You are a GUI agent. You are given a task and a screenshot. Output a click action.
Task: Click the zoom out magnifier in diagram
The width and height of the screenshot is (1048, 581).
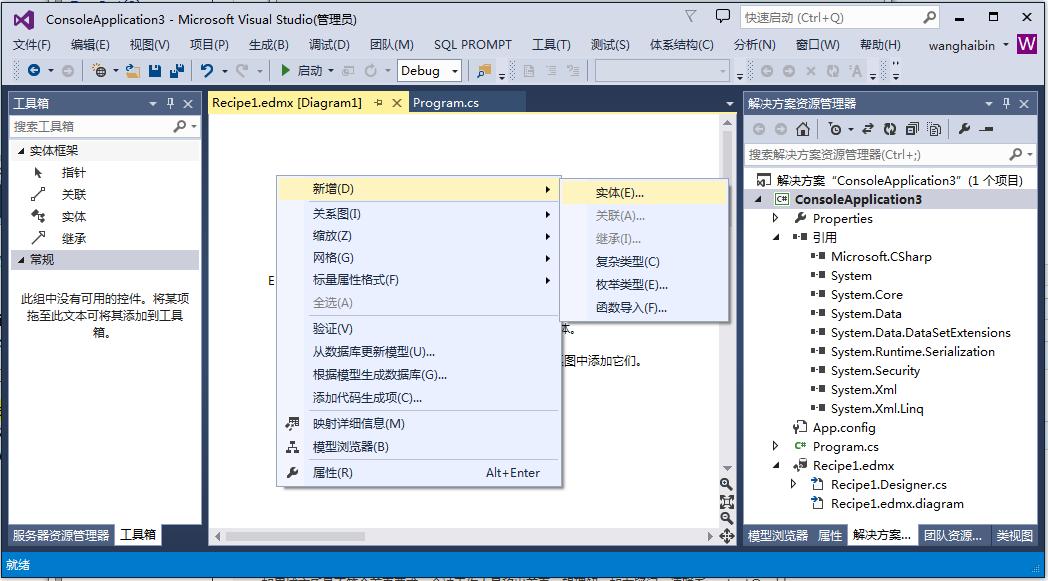(x=727, y=518)
